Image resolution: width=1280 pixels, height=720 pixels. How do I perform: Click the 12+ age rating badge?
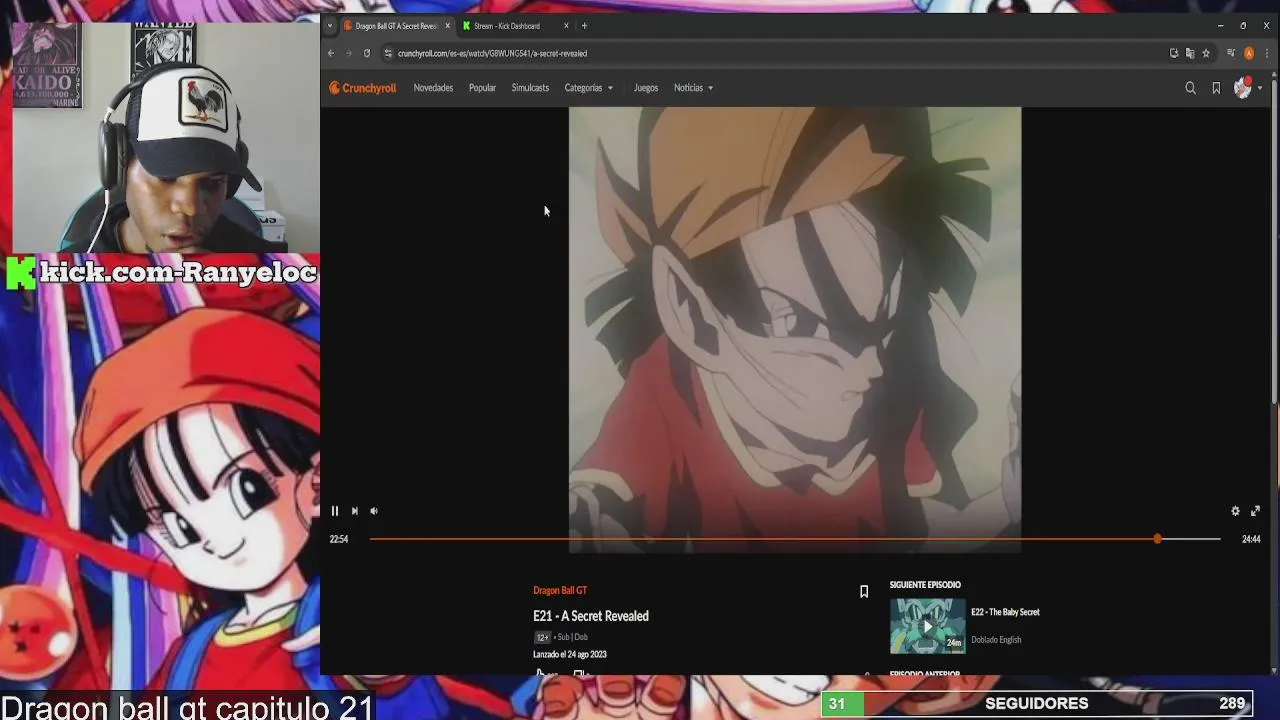tap(542, 637)
